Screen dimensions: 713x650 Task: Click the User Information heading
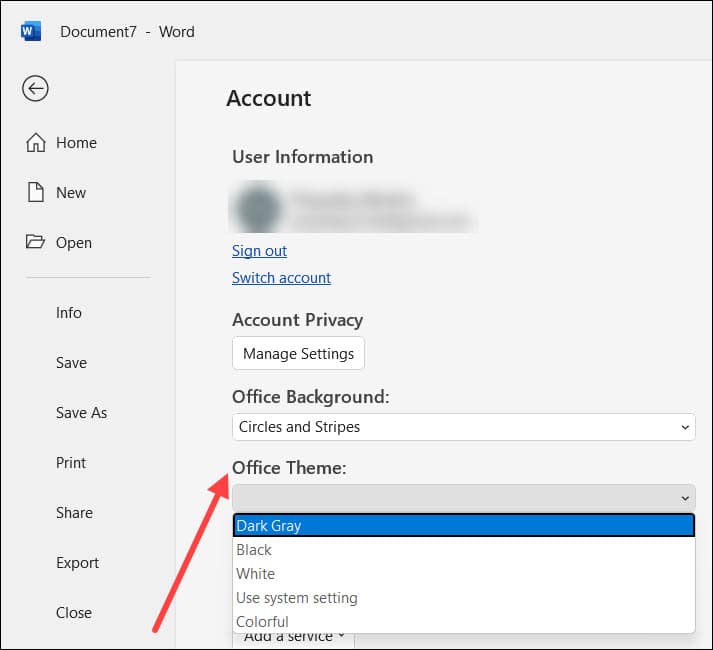(302, 157)
